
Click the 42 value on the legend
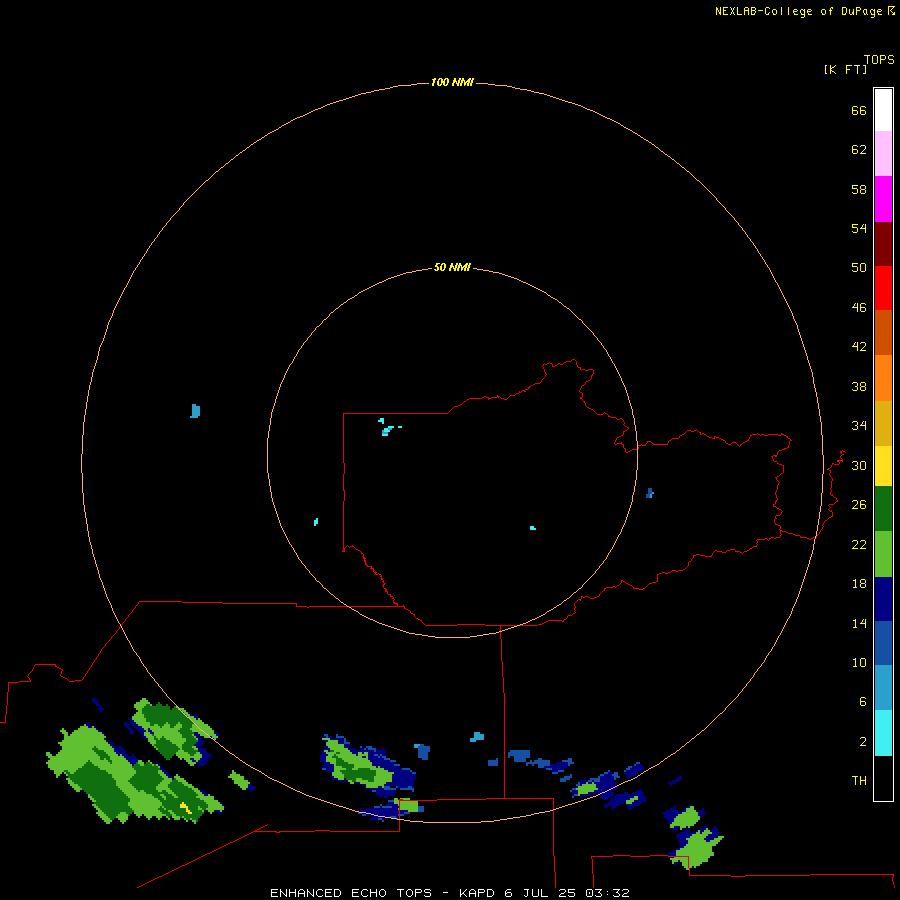pyautogui.click(x=859, y=346)
